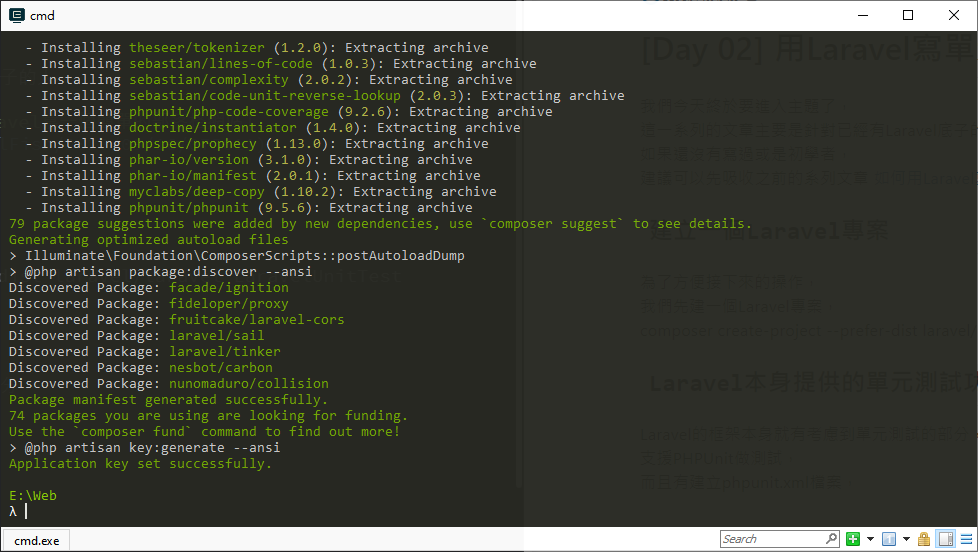Open the console list dropdown arrow
This screenshot has width=978, height=552.
click(x=906, y=539)
